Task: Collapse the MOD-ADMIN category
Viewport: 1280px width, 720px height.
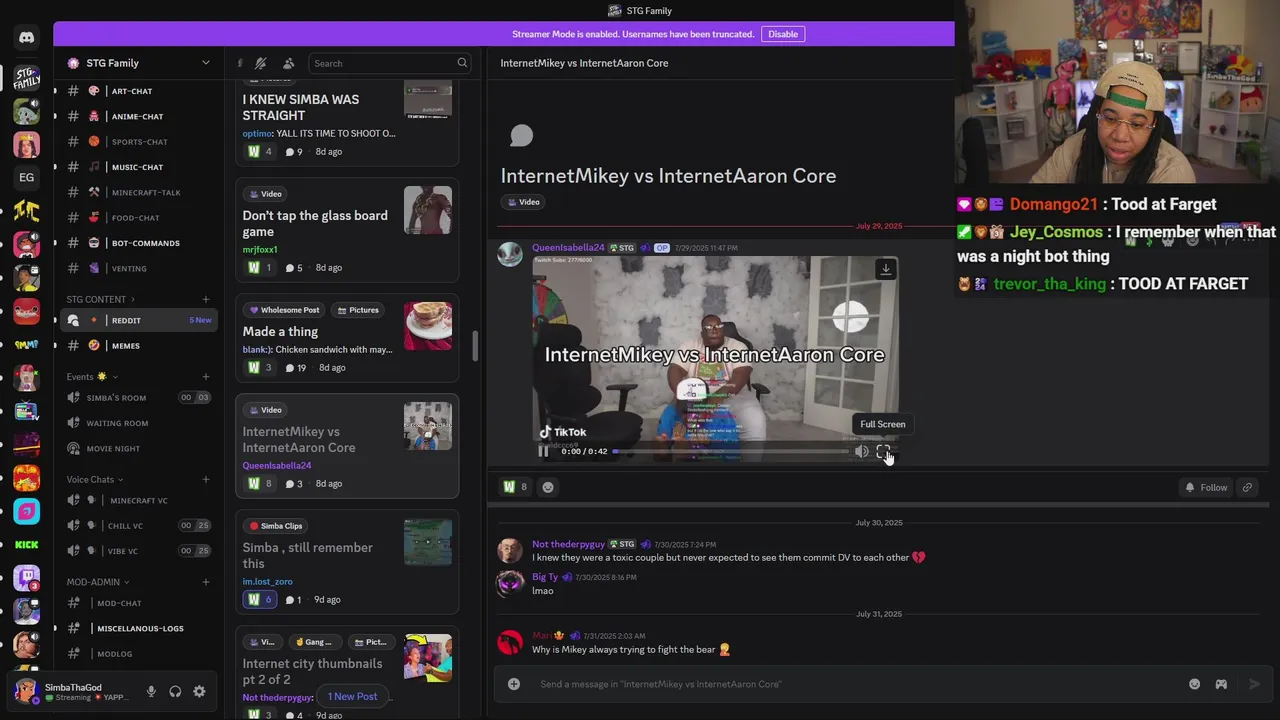Action: tap(98, 582)
